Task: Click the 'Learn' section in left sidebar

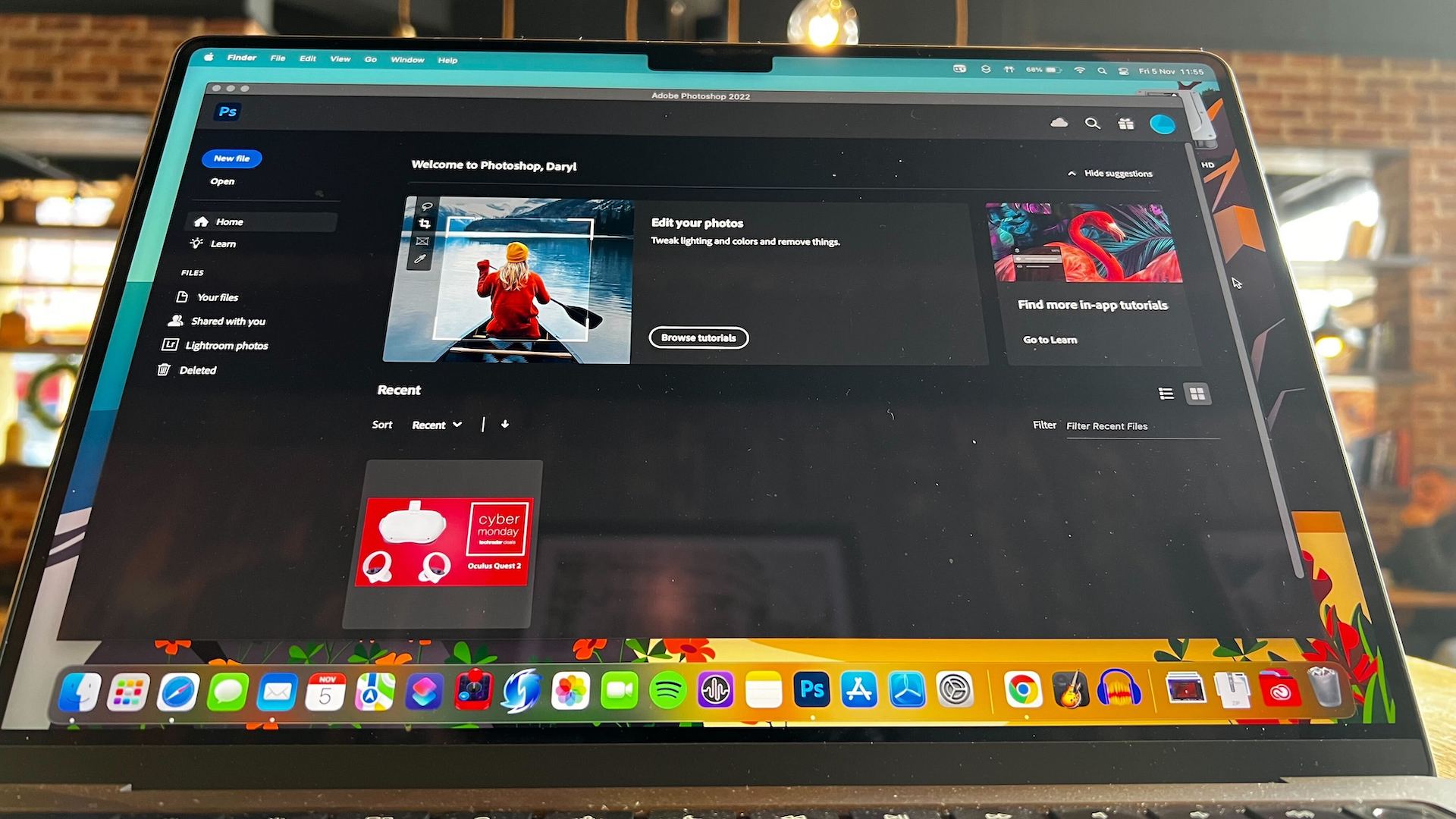Action: [x=222, y=243]
